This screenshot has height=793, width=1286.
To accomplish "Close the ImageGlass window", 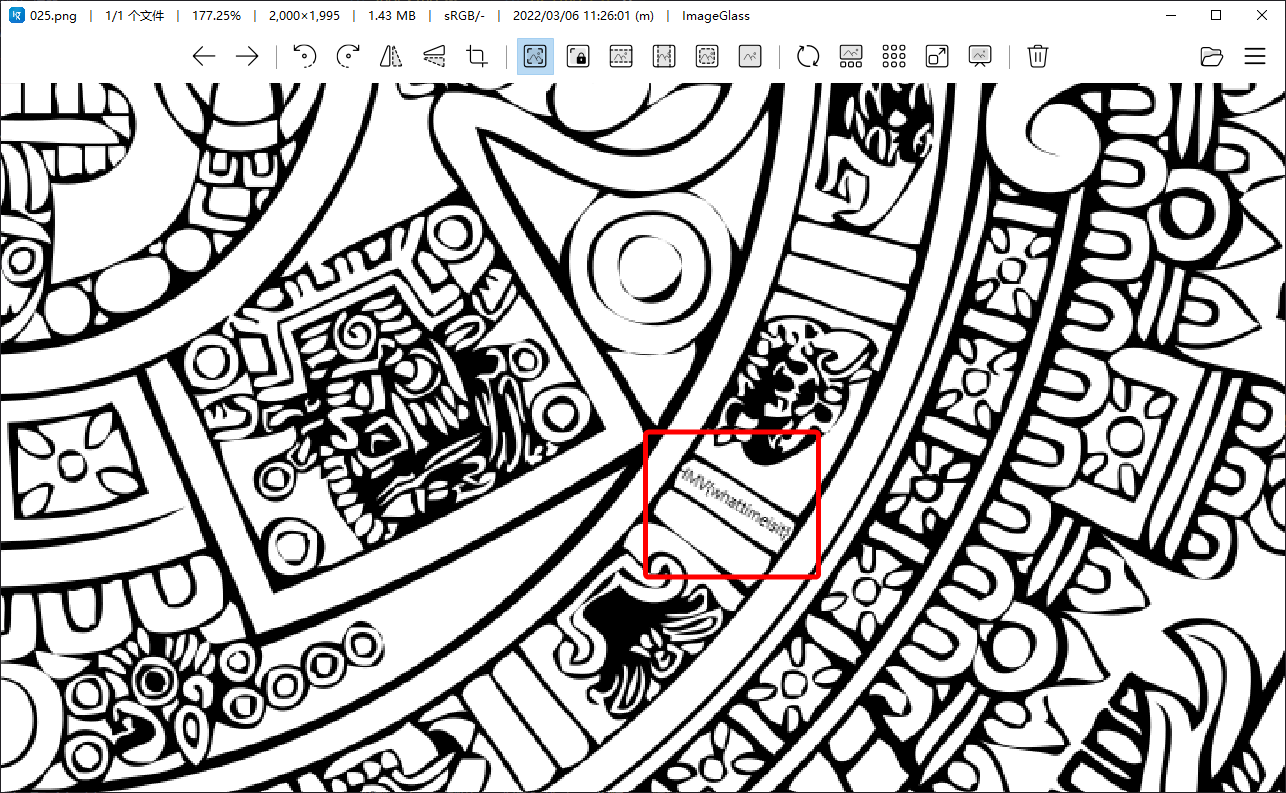I will click(1262, 15).
